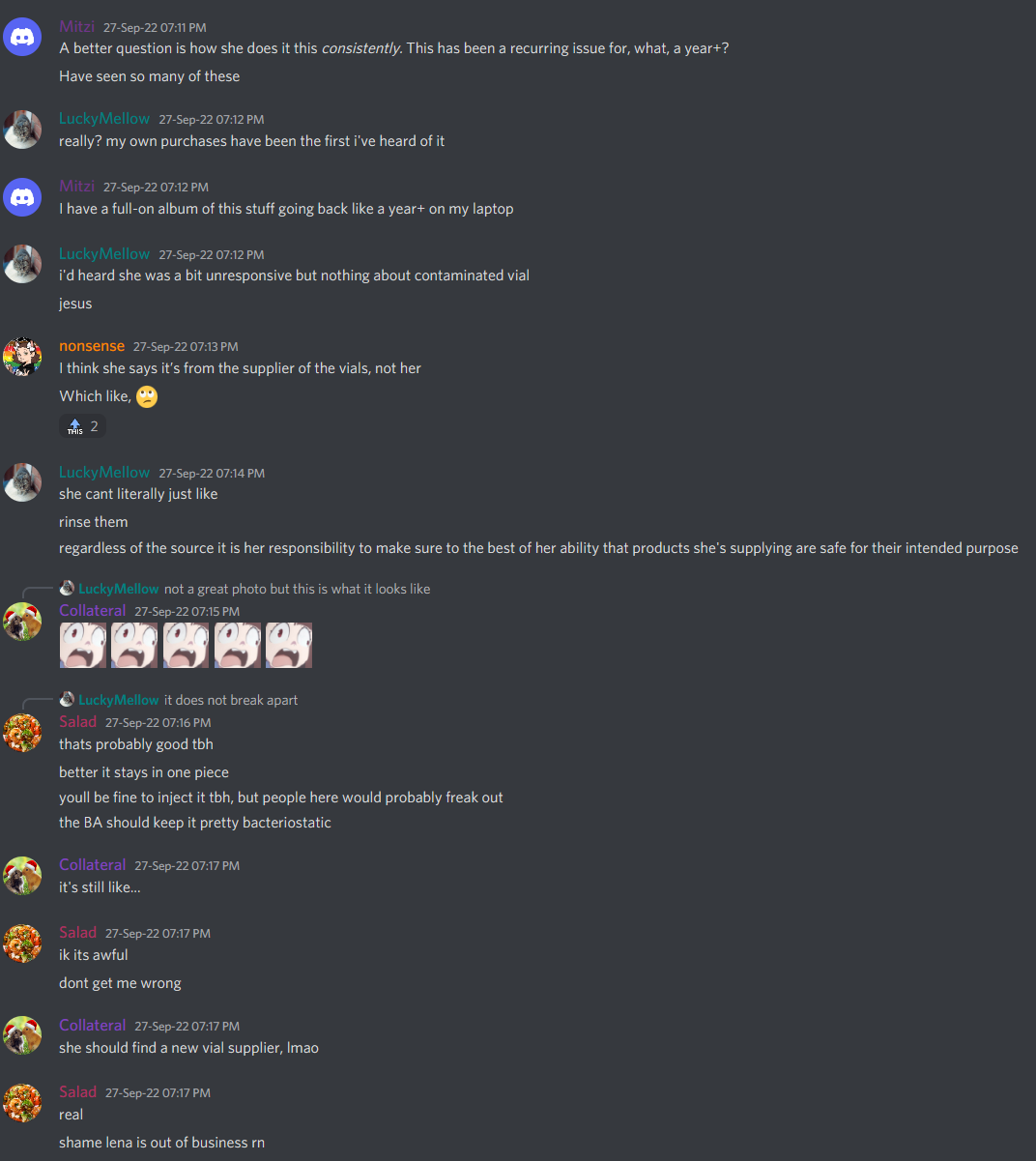Open the nonsense username profile
The height and width of the screenshot is (1161, 1036).
coord(92,346)
